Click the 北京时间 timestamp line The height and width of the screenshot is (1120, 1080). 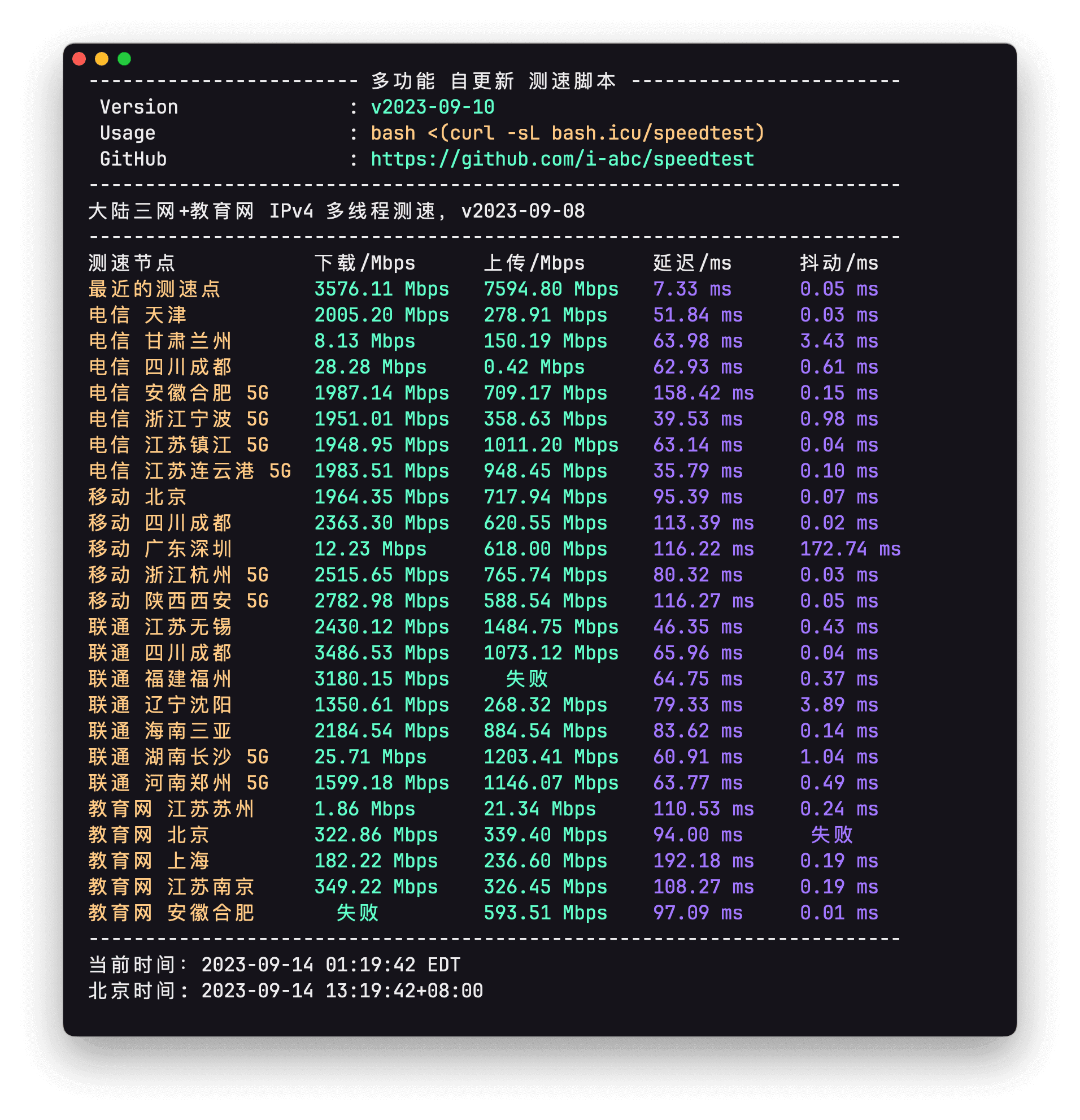pyautogui.click(x=286, y=991)
